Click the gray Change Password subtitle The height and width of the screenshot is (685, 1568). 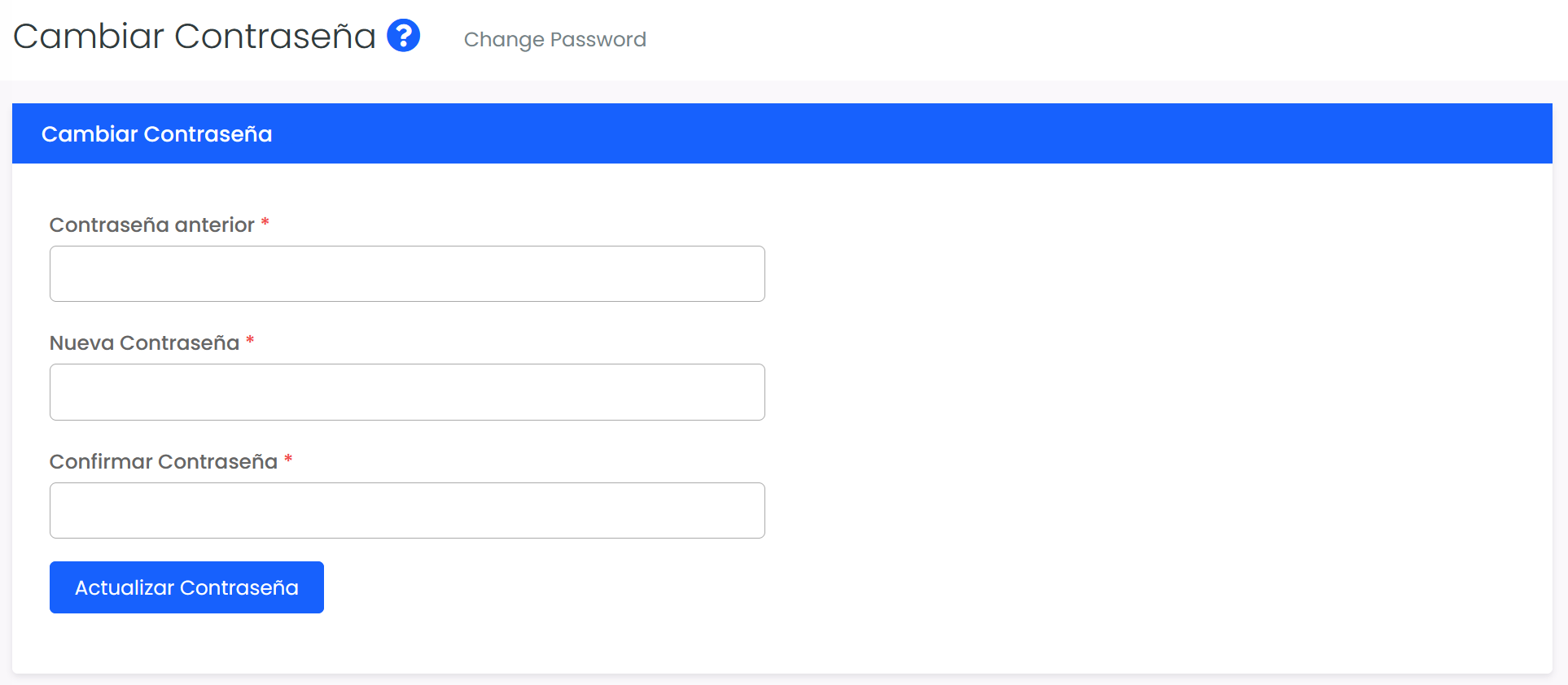554,39
